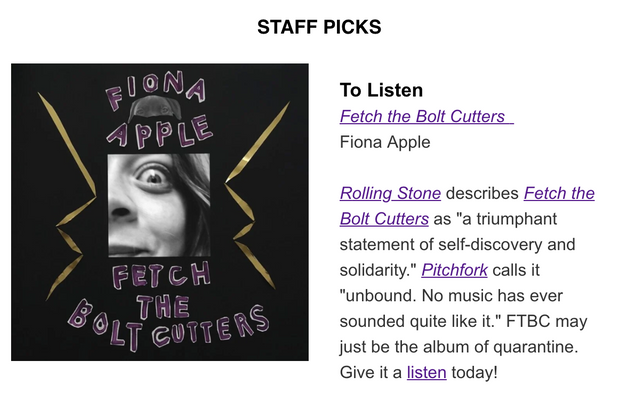Click the Fiona Apple artist name text
This screenshot has height=409, width=636.
385,142
